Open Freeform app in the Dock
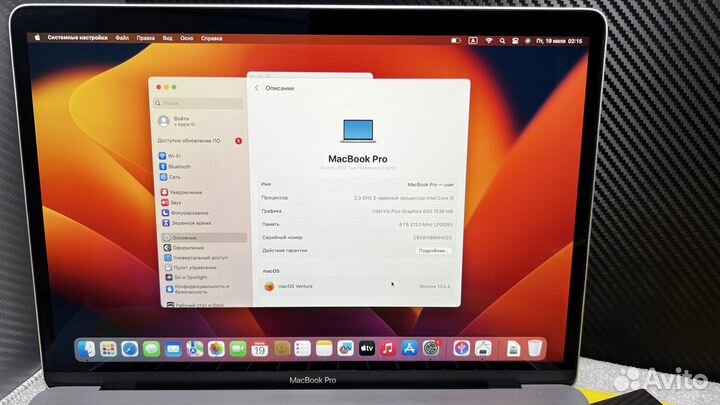The image size is (720, 405). (x=345, y=349)
